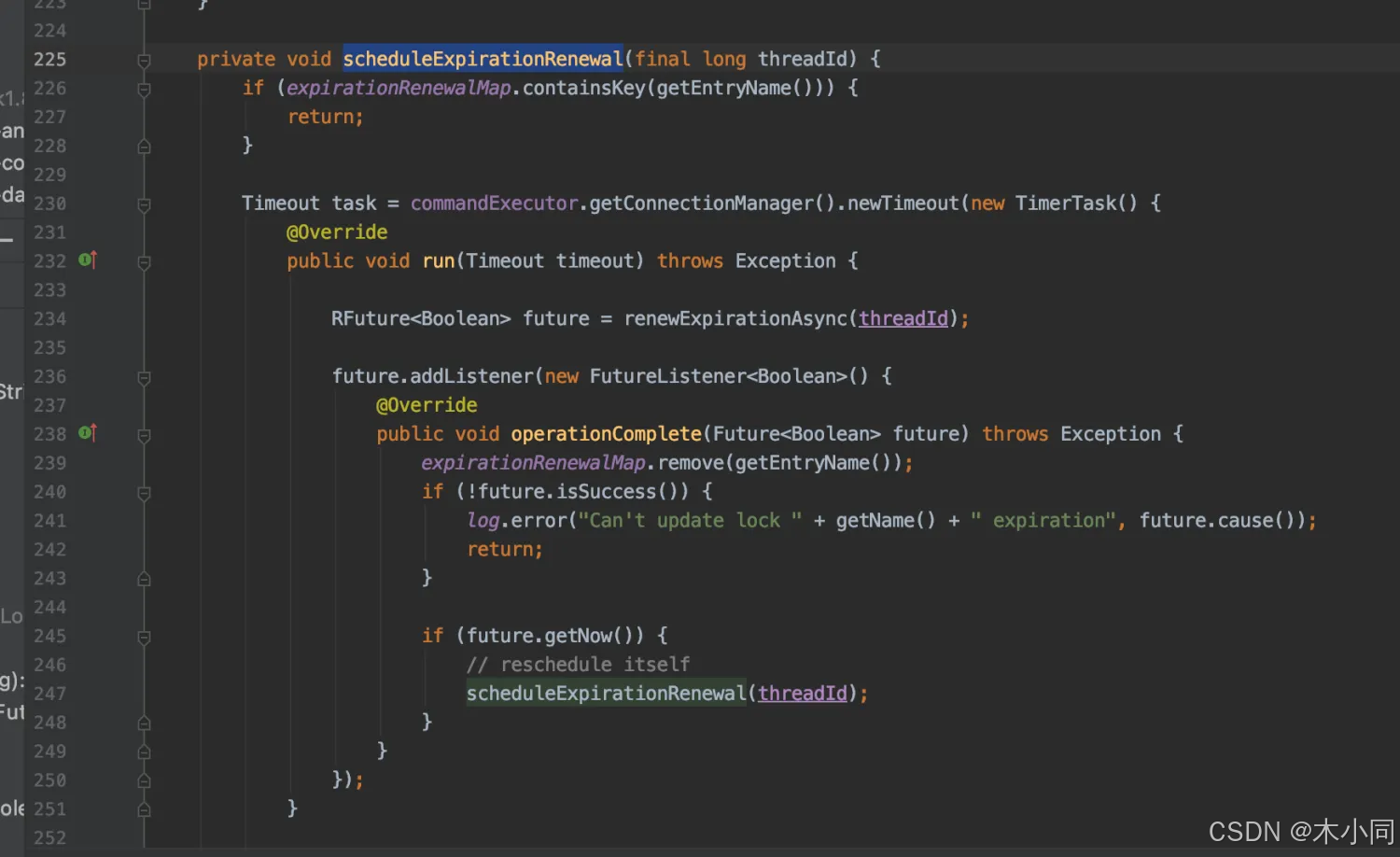1400x857 pixels.
Task: Click future.cause() on line 241
Action: pos(1216,520)
